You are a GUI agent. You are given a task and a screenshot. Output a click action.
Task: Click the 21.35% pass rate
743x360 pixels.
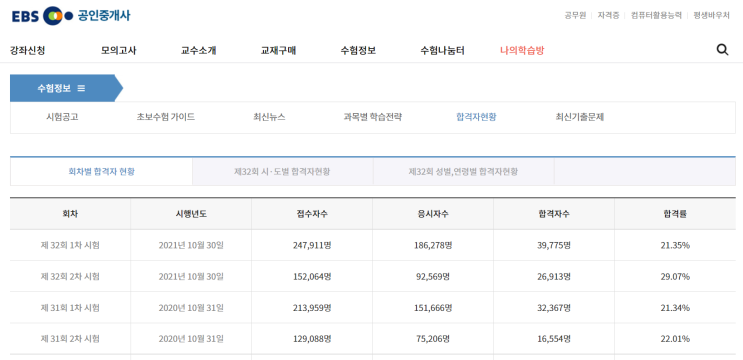[675, 245]
